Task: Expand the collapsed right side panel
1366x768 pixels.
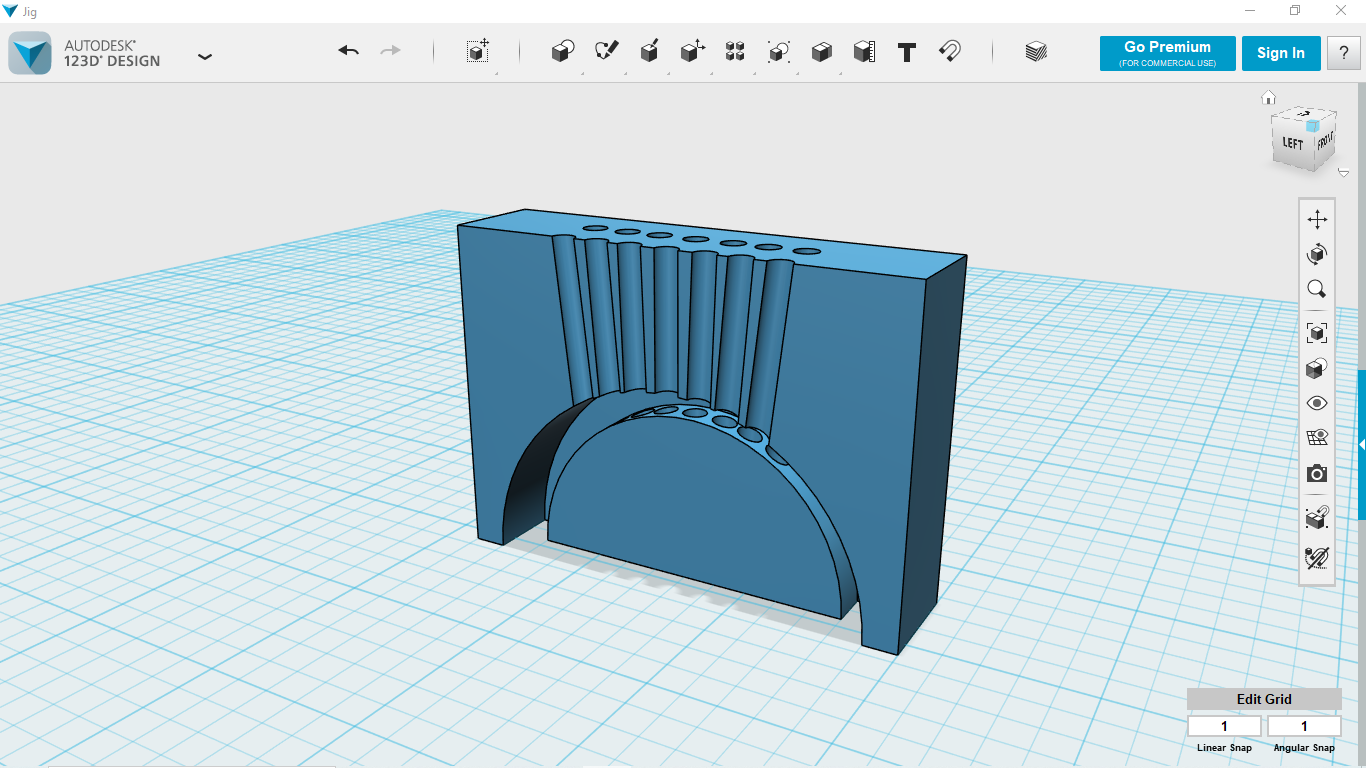Action: click(x=1362, y=444)
